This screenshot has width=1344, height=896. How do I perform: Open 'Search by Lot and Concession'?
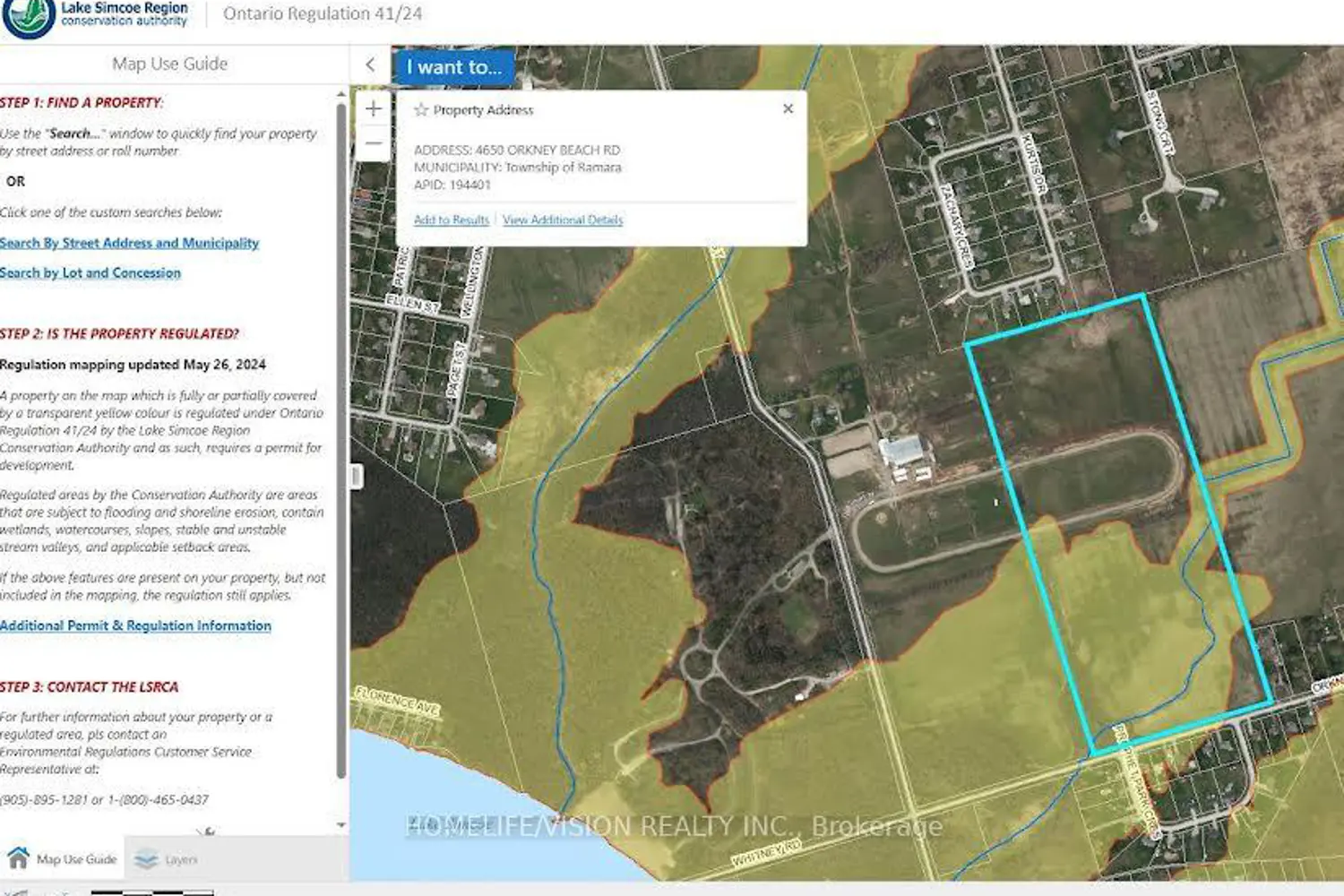point(90,272)
